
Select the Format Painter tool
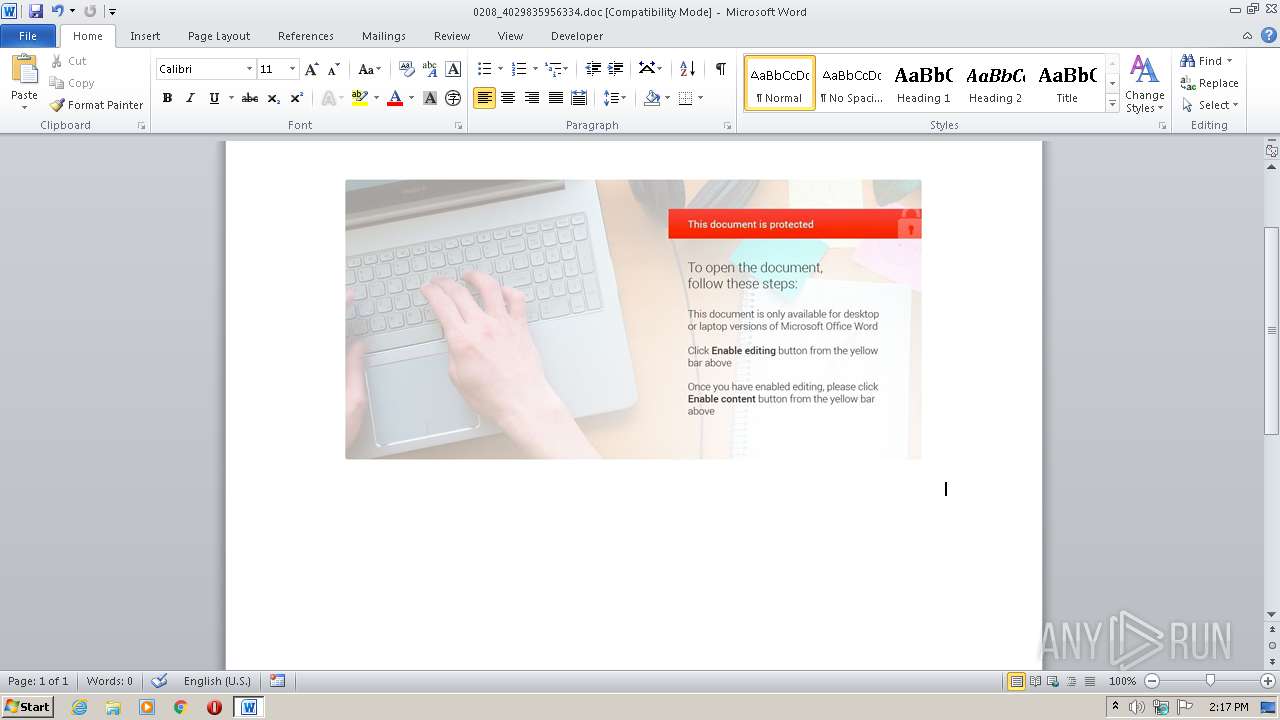tap(96, 105)
